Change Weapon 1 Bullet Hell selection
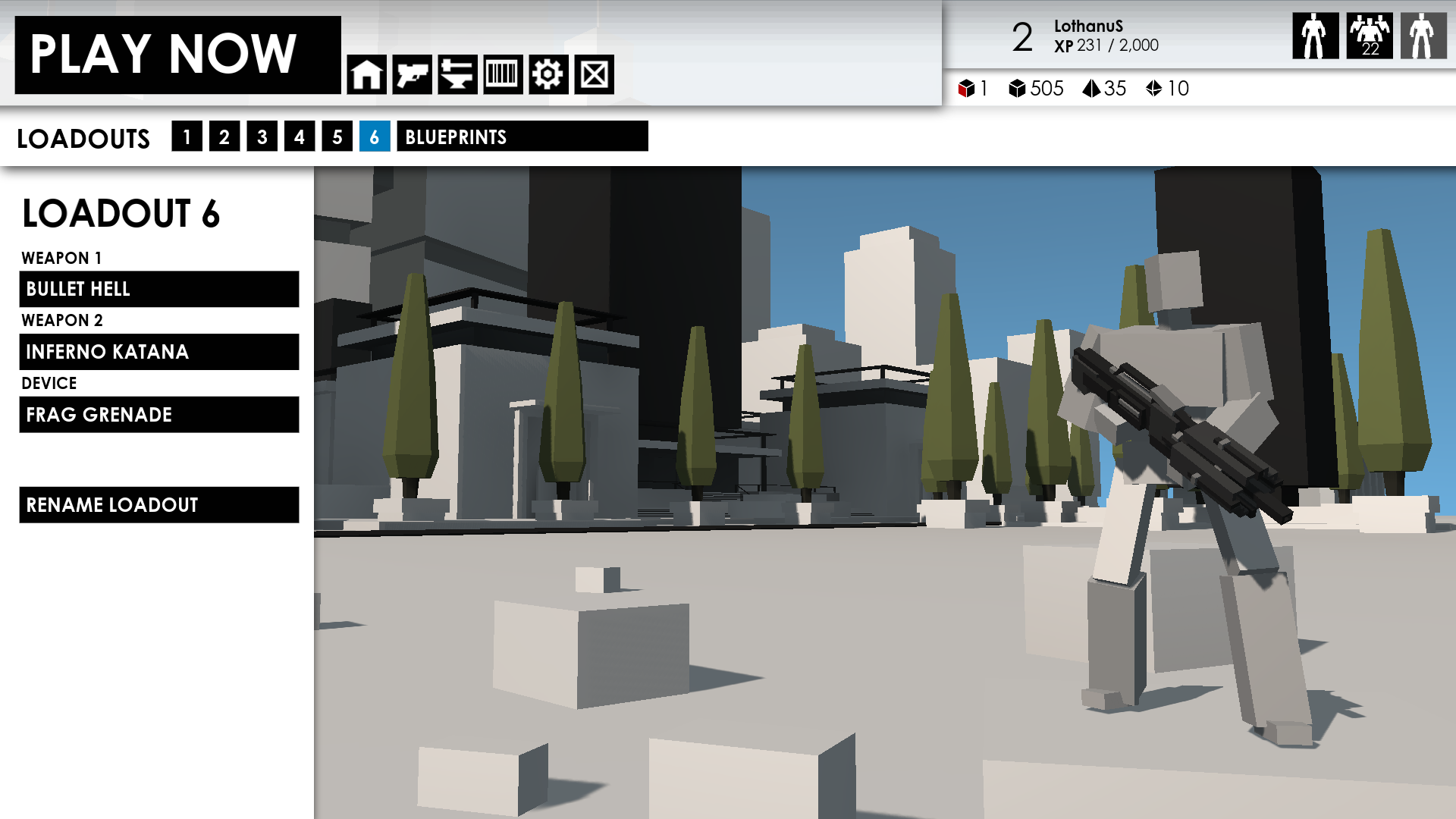1456x819 pixels. (158, 289)
